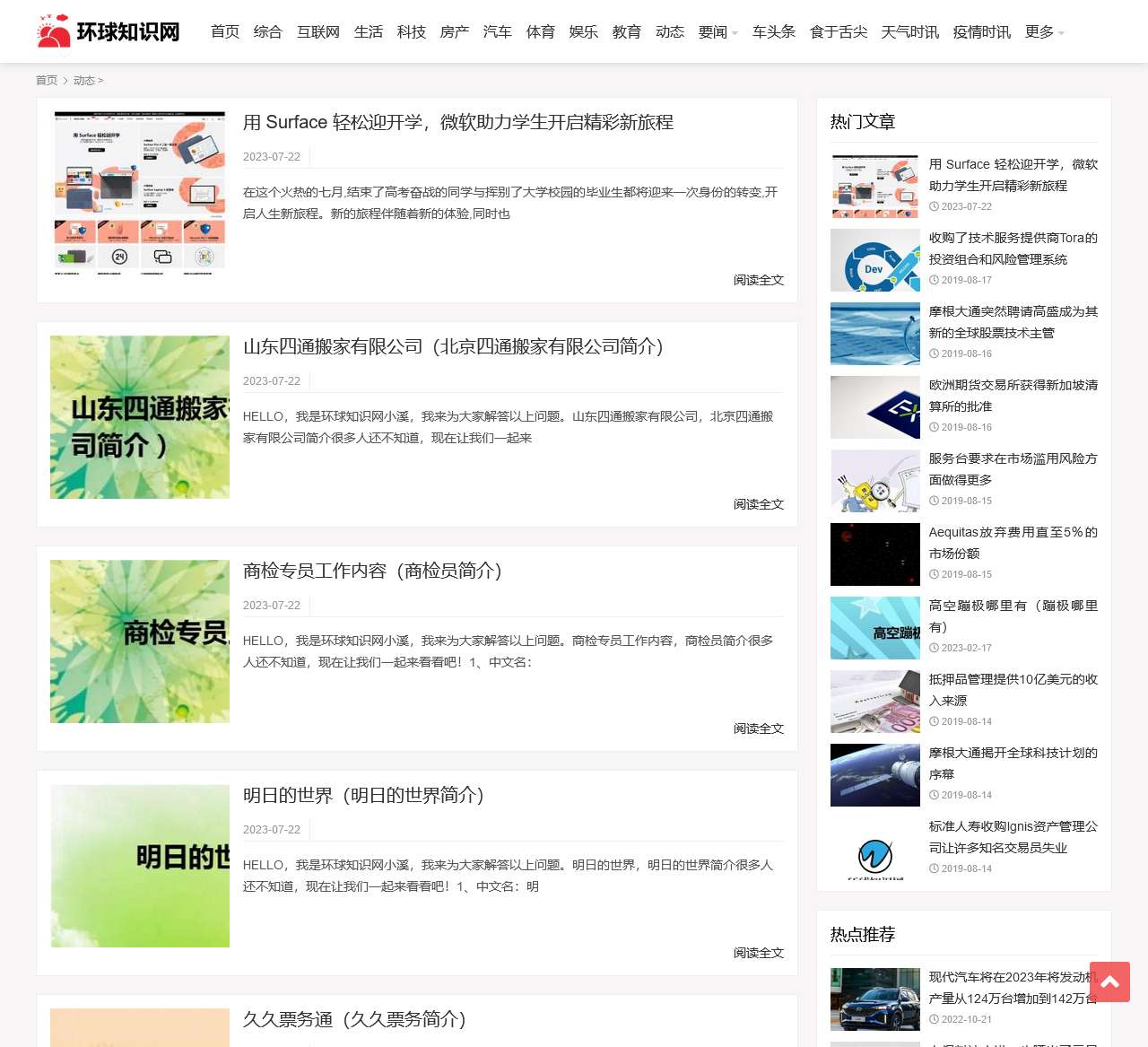Select the 汽车 nav item
This screenshot has height=1047, width=1148.
(x=498, y=31)
